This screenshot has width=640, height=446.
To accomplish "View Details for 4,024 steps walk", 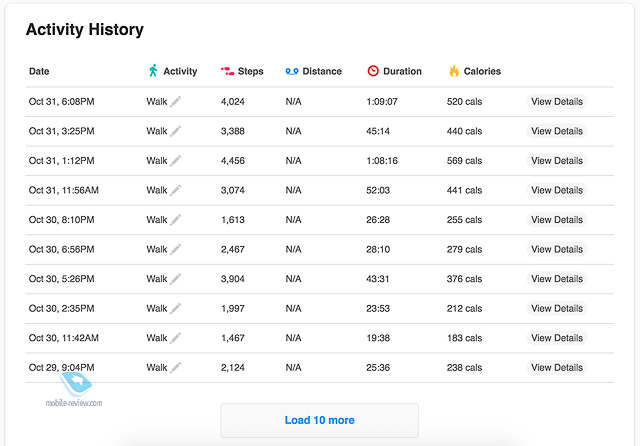I will point(557,102).
